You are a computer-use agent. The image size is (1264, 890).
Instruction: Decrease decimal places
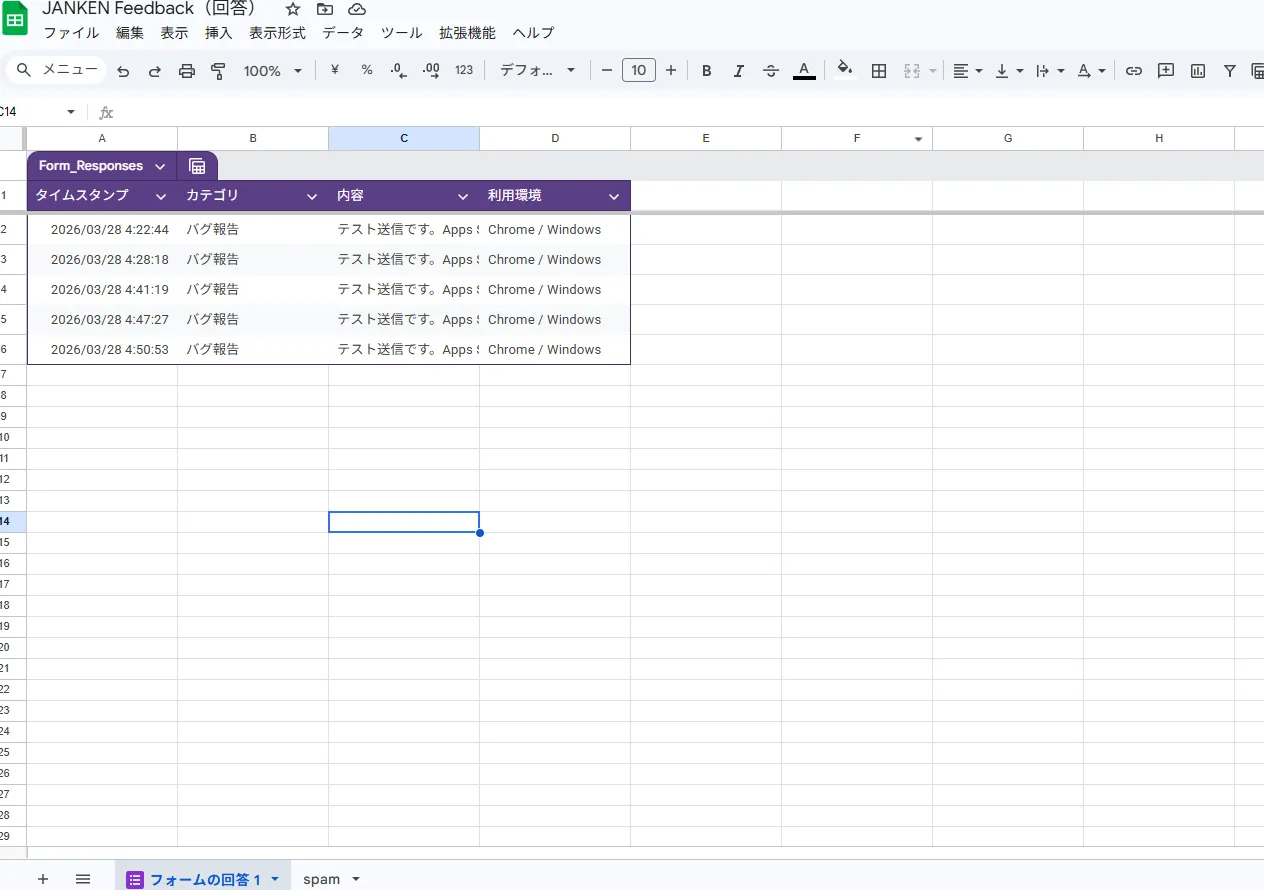398,70
